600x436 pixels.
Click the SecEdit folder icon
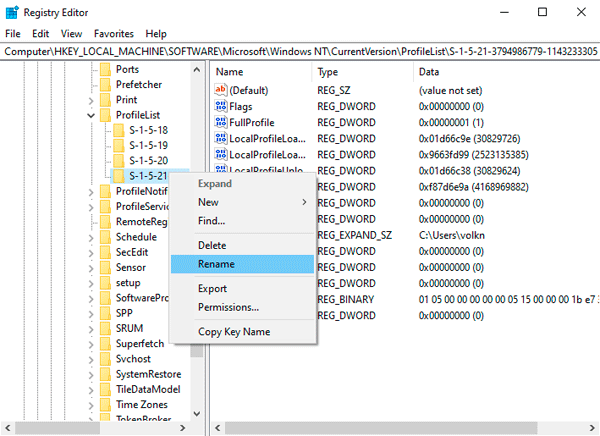[105, 252]
